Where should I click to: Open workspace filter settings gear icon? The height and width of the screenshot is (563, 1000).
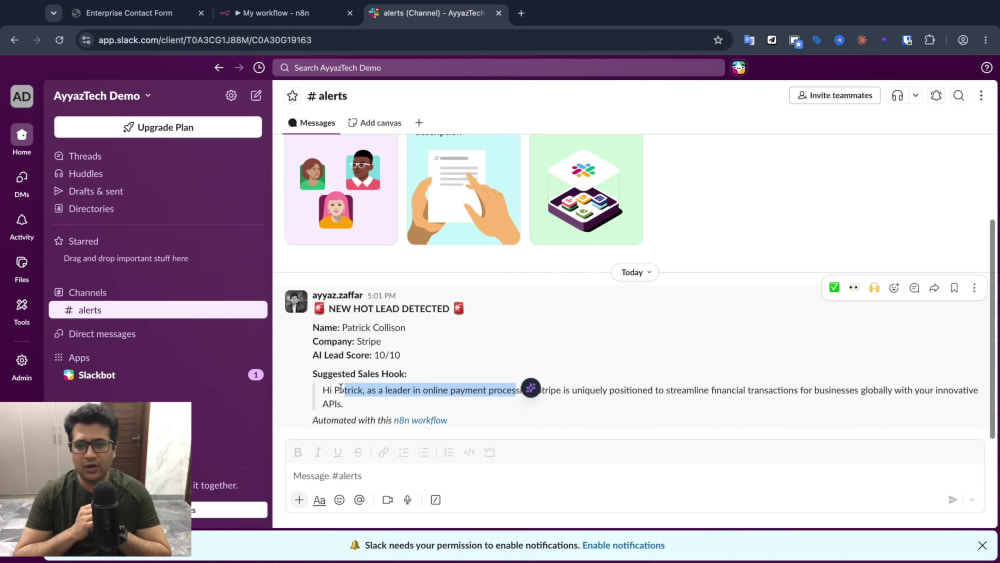coord(231,96)
